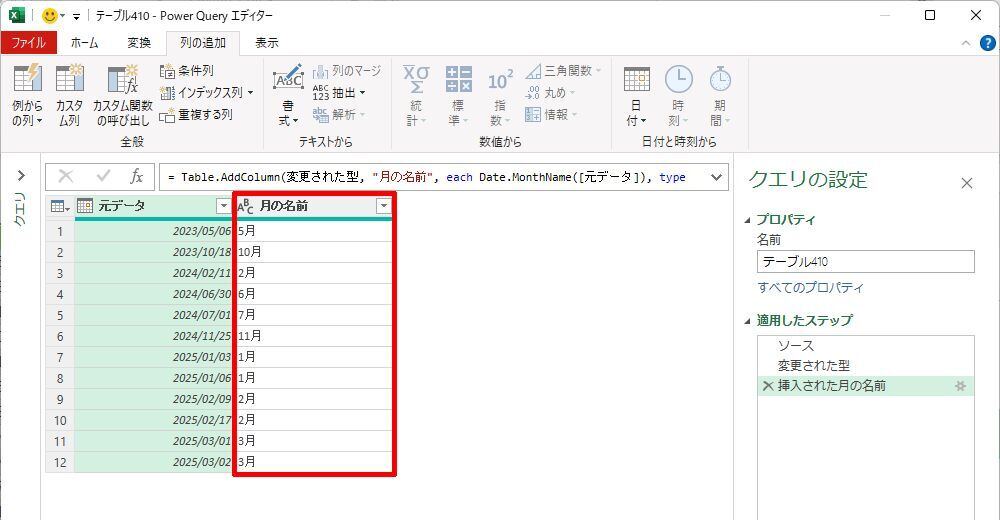Open Trigonometry (三角関数) menu
The width and height of the screenshot is (1000, 520).
pos(564,71)
